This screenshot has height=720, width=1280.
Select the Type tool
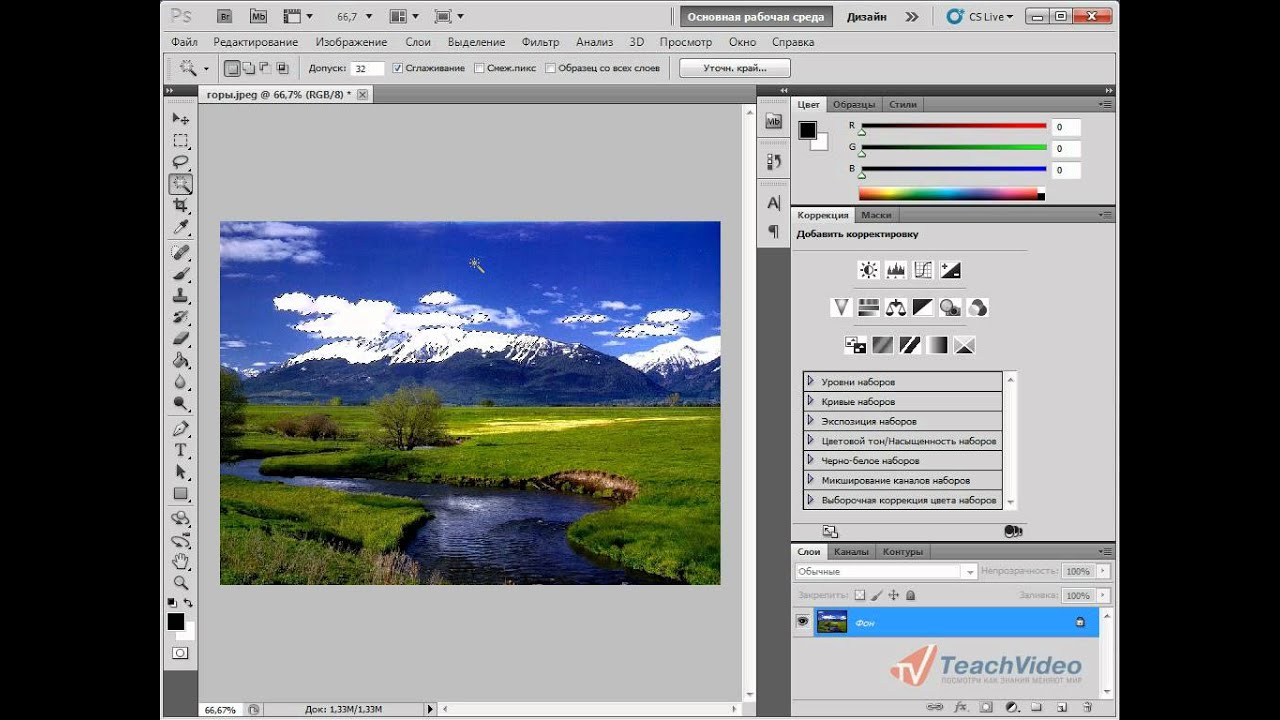click(x=181, y=450)
